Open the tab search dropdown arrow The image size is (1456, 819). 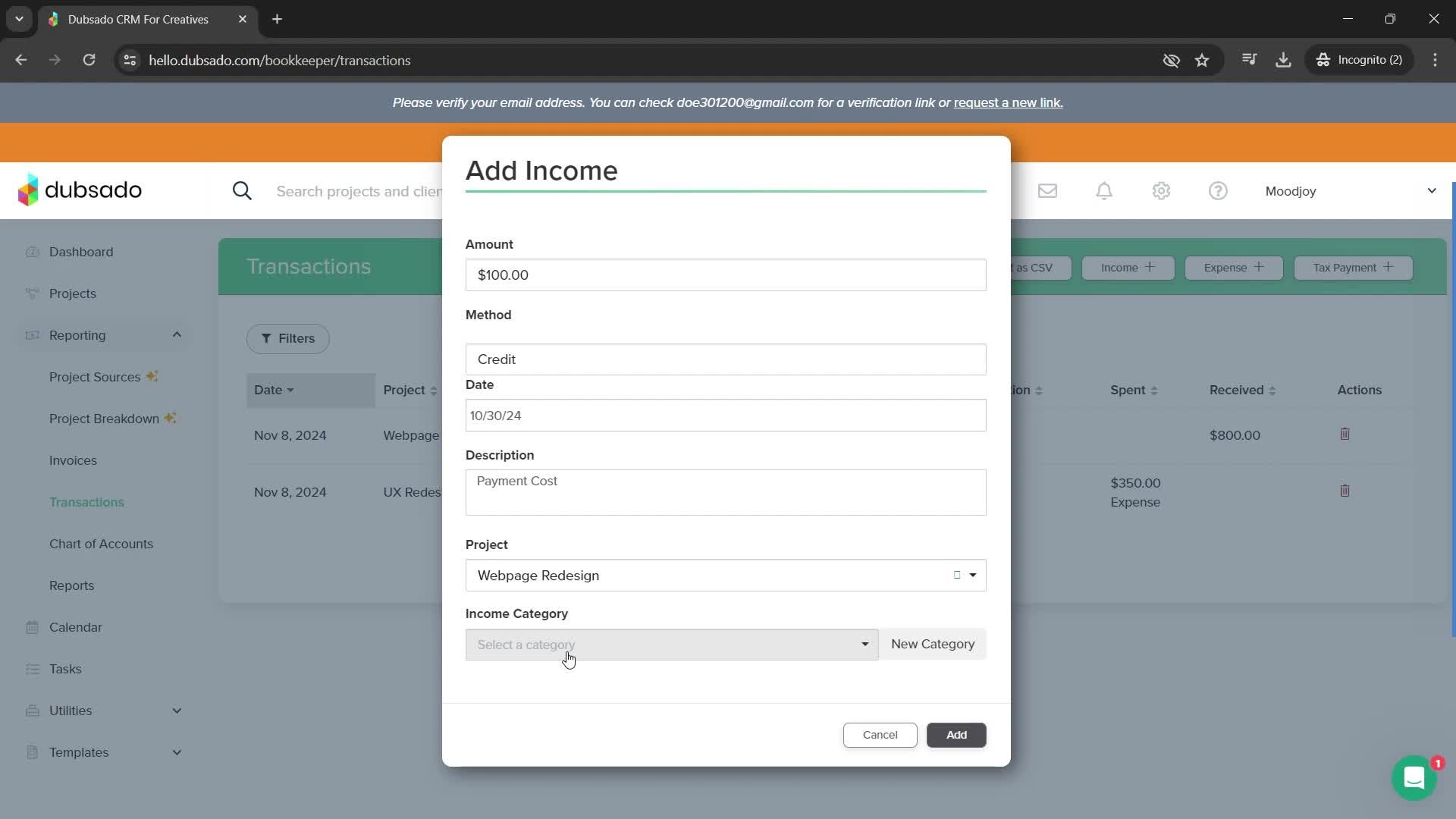click(19, 19)
